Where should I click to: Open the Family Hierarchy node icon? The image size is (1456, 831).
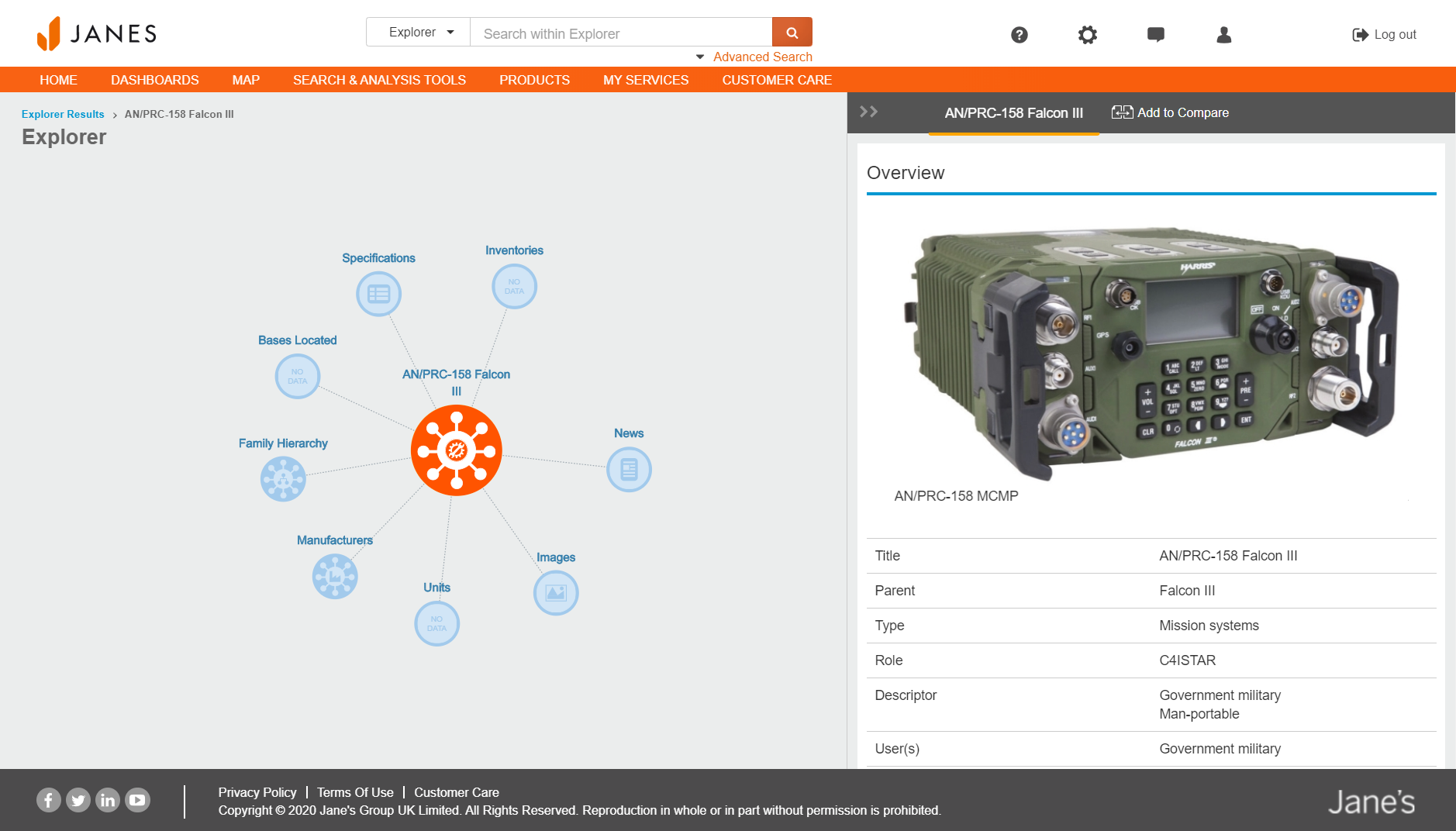(283, 479)
